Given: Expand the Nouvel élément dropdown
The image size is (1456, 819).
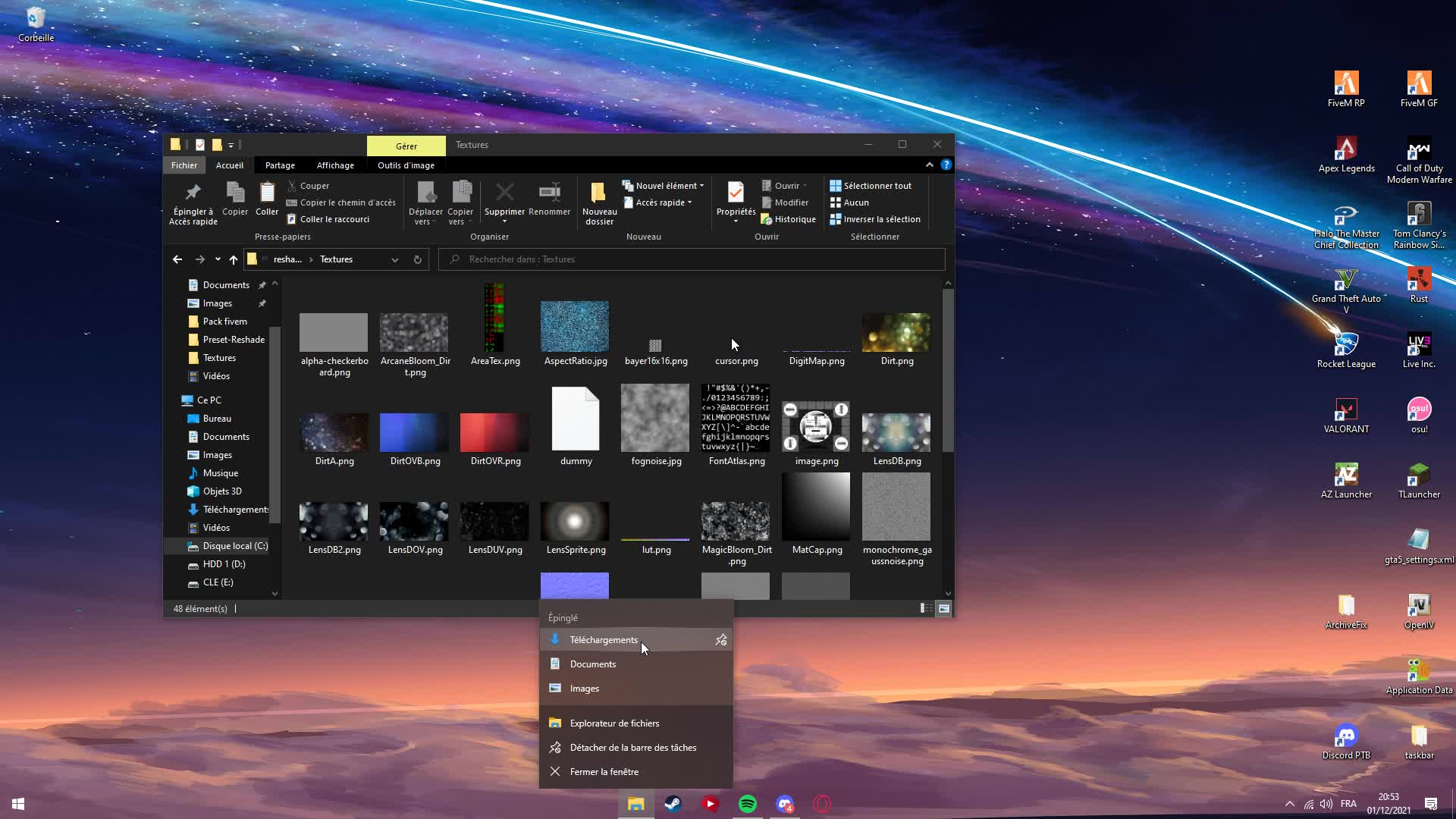Looking at the screenshot, I should [665, 186].
